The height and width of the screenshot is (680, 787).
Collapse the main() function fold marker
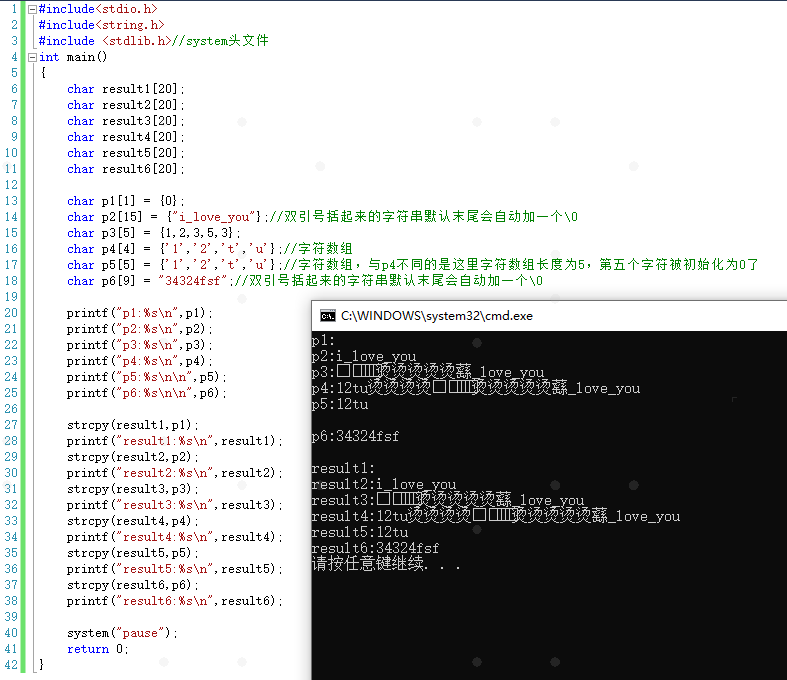point(32,57)
